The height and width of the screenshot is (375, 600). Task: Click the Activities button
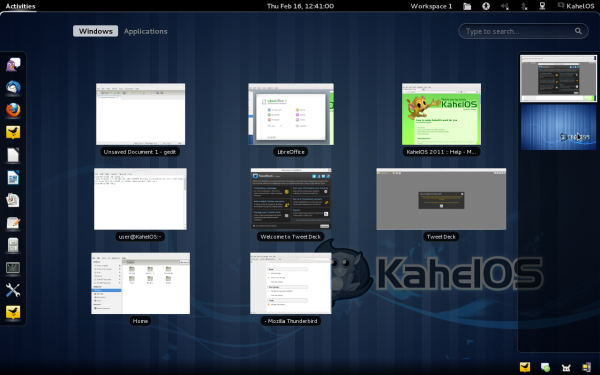[20, 6]
